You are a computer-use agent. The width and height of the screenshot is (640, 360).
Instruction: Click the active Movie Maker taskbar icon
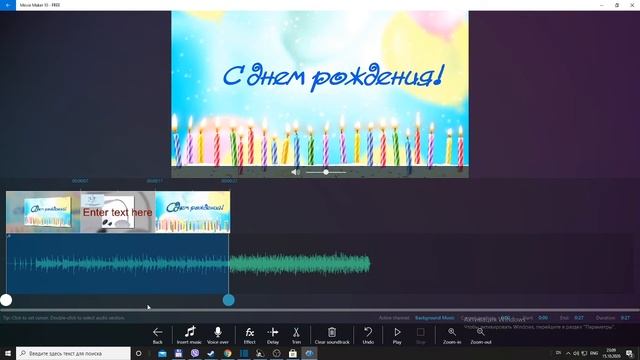[x=309, y=353]
